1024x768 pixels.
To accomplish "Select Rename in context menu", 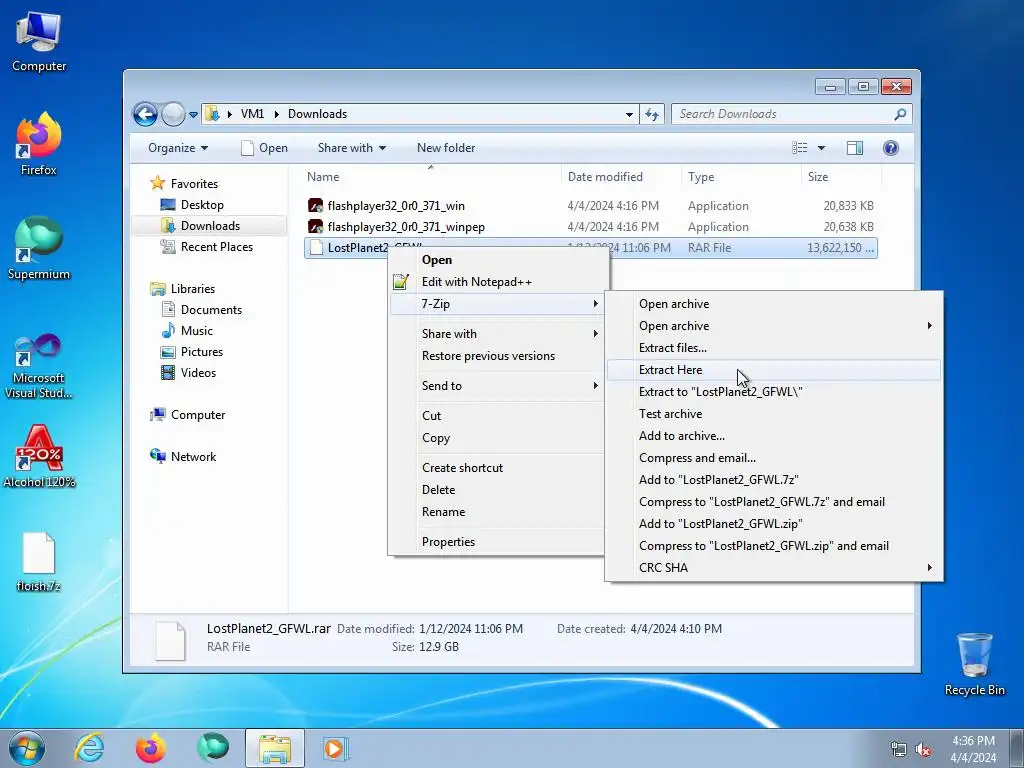I will point(496,512).
